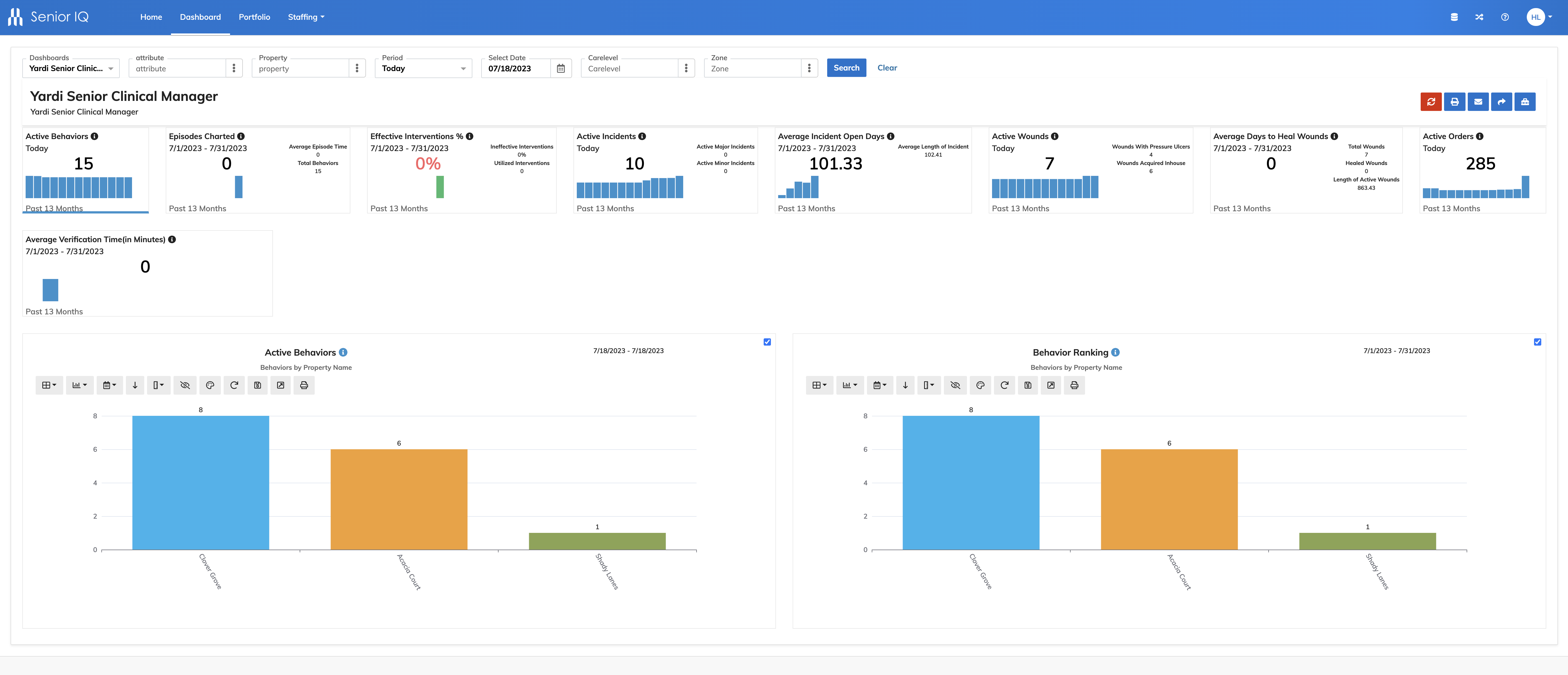
Task: Email the dashboard using the envelope icon
Action: click(1479, 102)
